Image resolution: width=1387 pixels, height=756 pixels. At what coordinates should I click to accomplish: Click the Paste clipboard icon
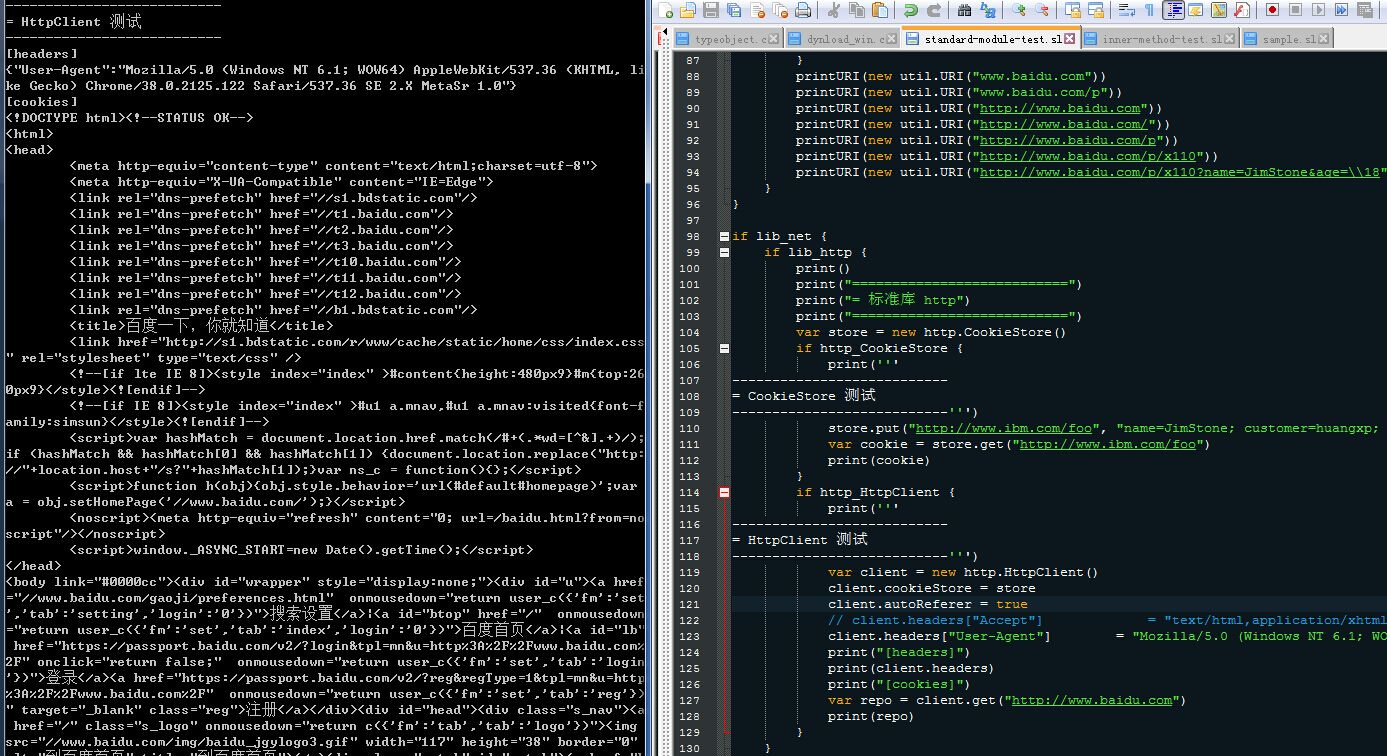click(880, 10)
